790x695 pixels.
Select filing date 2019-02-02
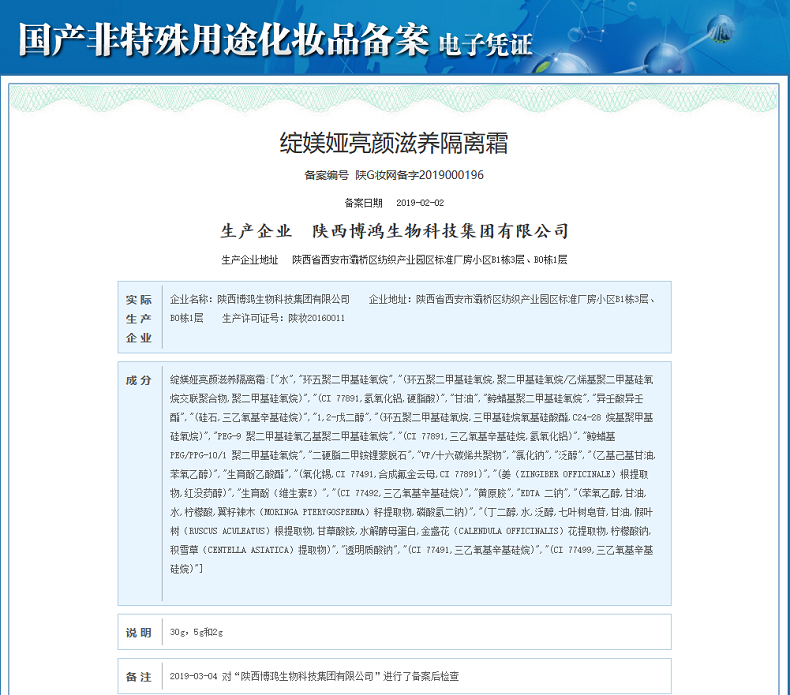420,203
